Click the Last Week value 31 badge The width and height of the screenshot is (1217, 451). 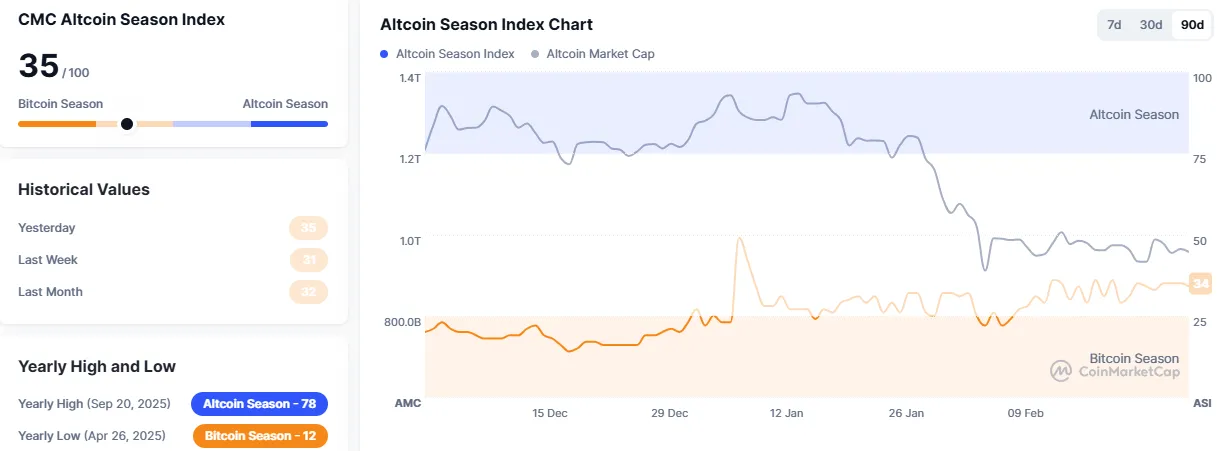tap(308, 260)
